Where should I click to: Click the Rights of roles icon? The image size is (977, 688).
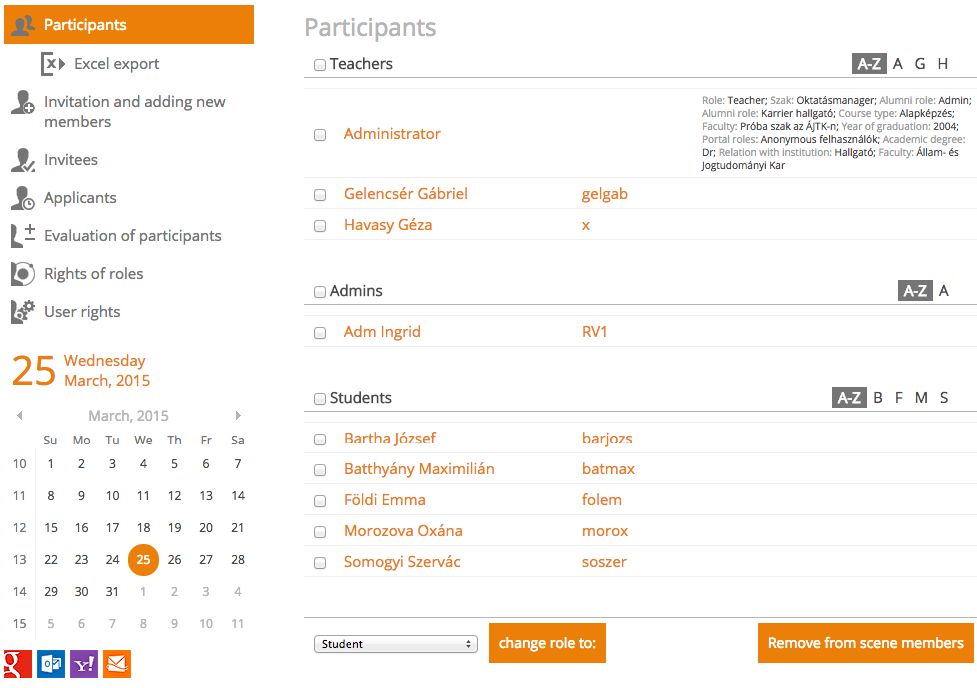pyautogui.click(x=22, y=274)
